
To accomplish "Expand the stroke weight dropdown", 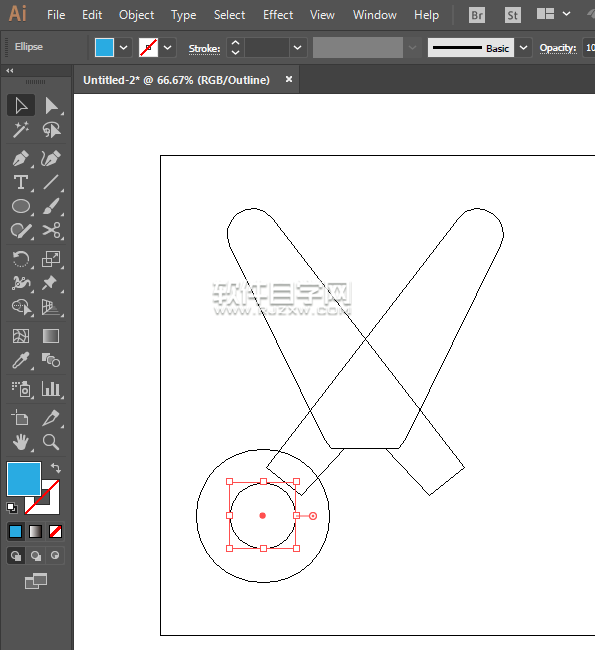I will coord(298,48).
